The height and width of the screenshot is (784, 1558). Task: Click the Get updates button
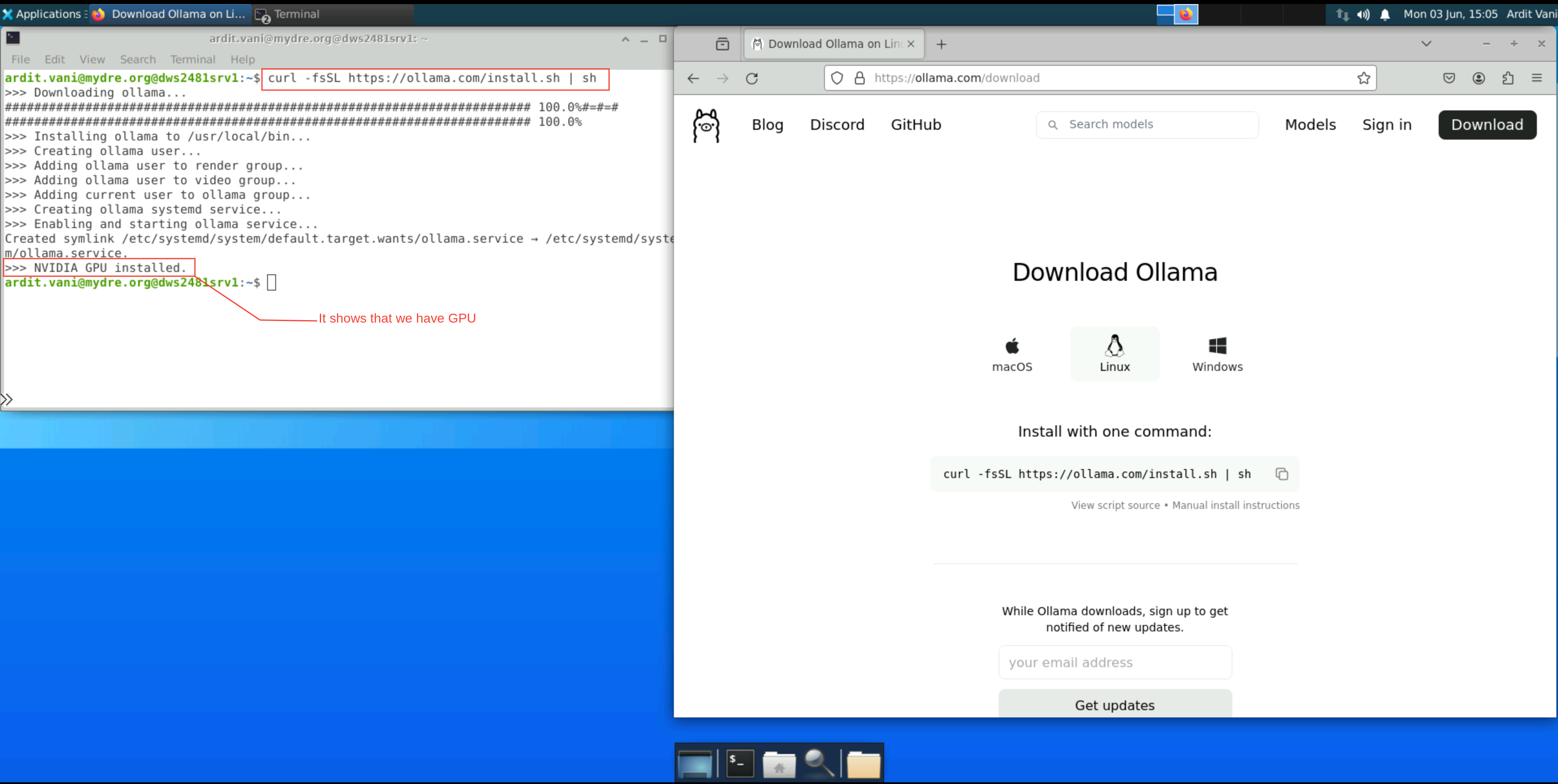click(x=1115, y=705)
